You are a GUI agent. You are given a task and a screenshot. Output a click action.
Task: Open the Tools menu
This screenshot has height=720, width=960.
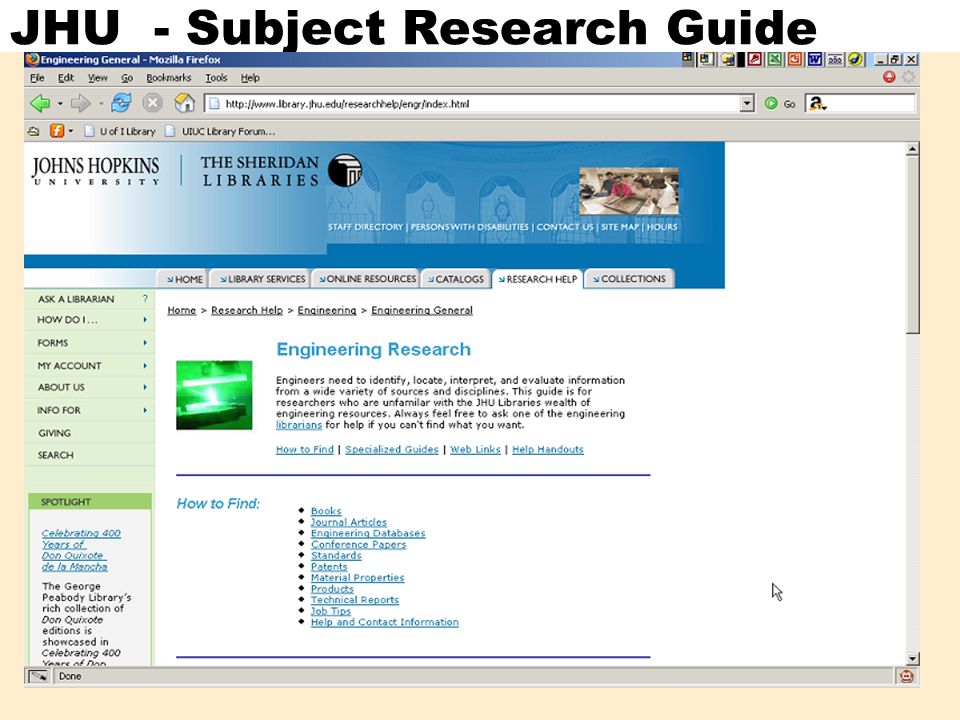tap(216, 78)
